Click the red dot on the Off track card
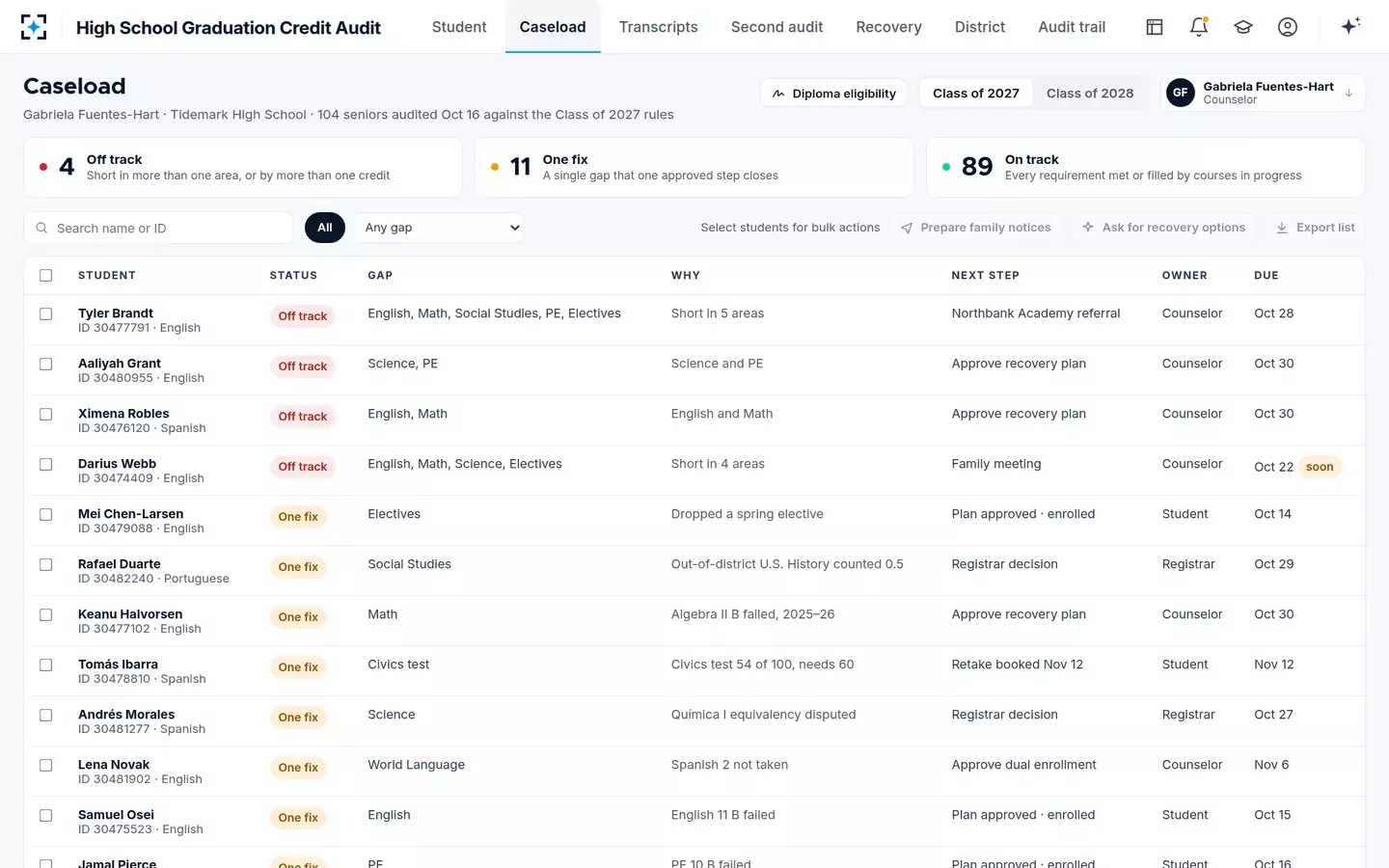Viewport: 1389px width, 868px height. pyautogui.click(x=43, y=167)
